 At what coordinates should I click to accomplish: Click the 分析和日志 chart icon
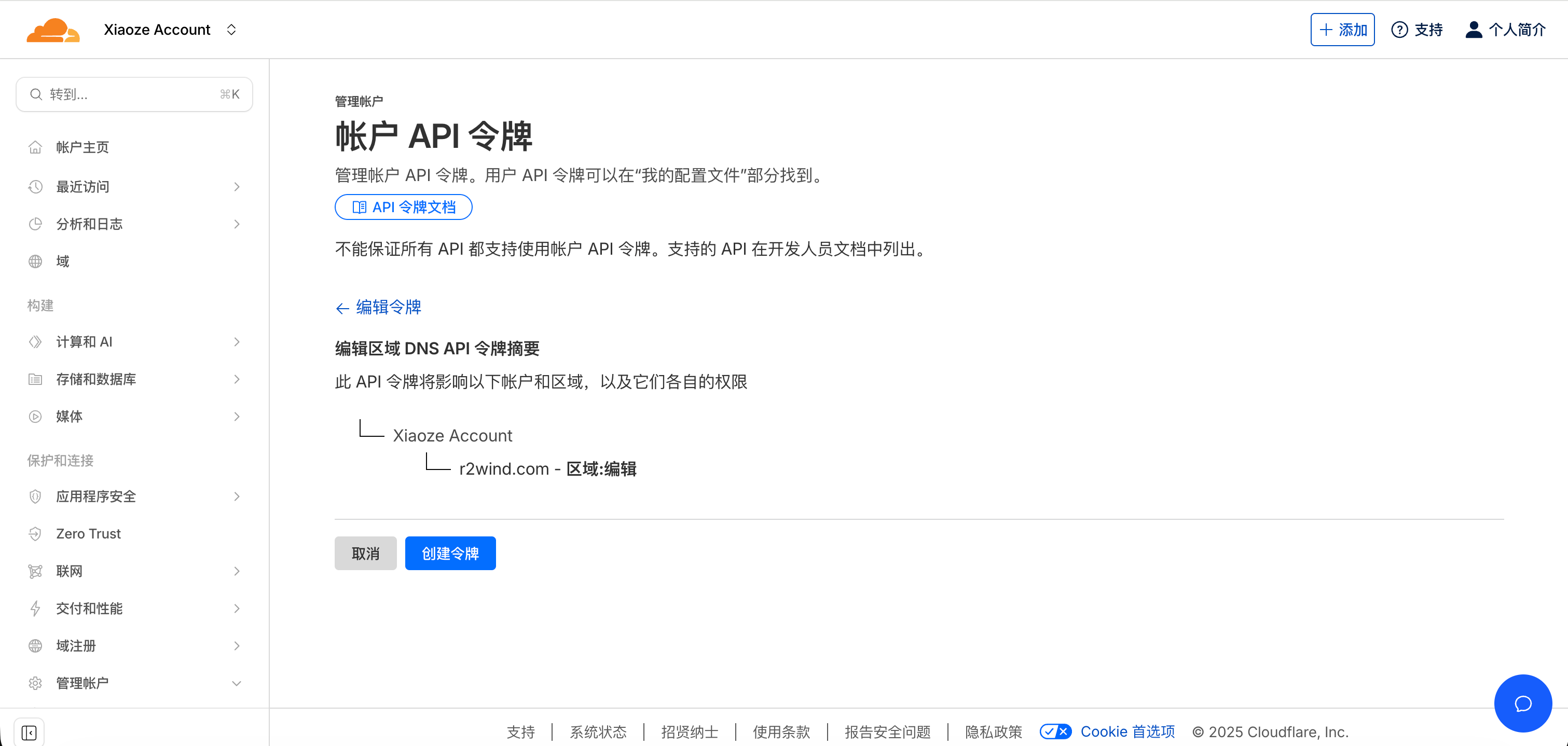35,224
